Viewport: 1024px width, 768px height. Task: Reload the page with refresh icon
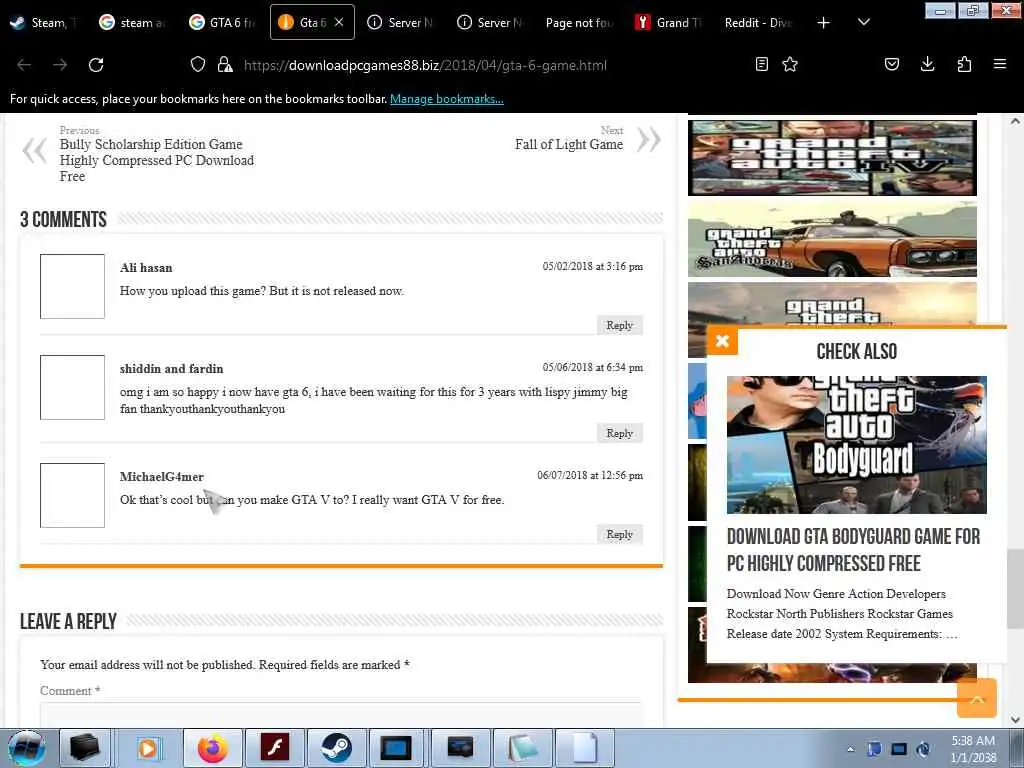pos(96,65)
